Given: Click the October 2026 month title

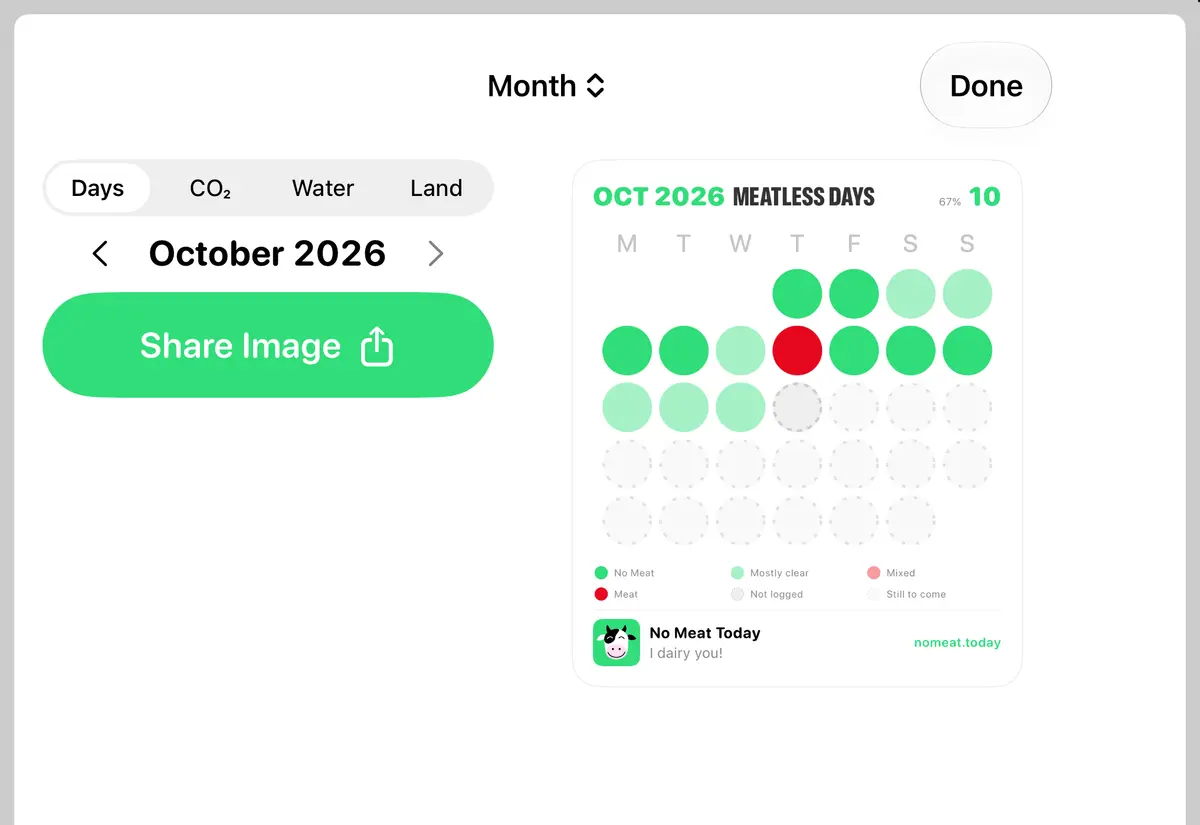Looking at the screenshot, I should click(267, 254).
